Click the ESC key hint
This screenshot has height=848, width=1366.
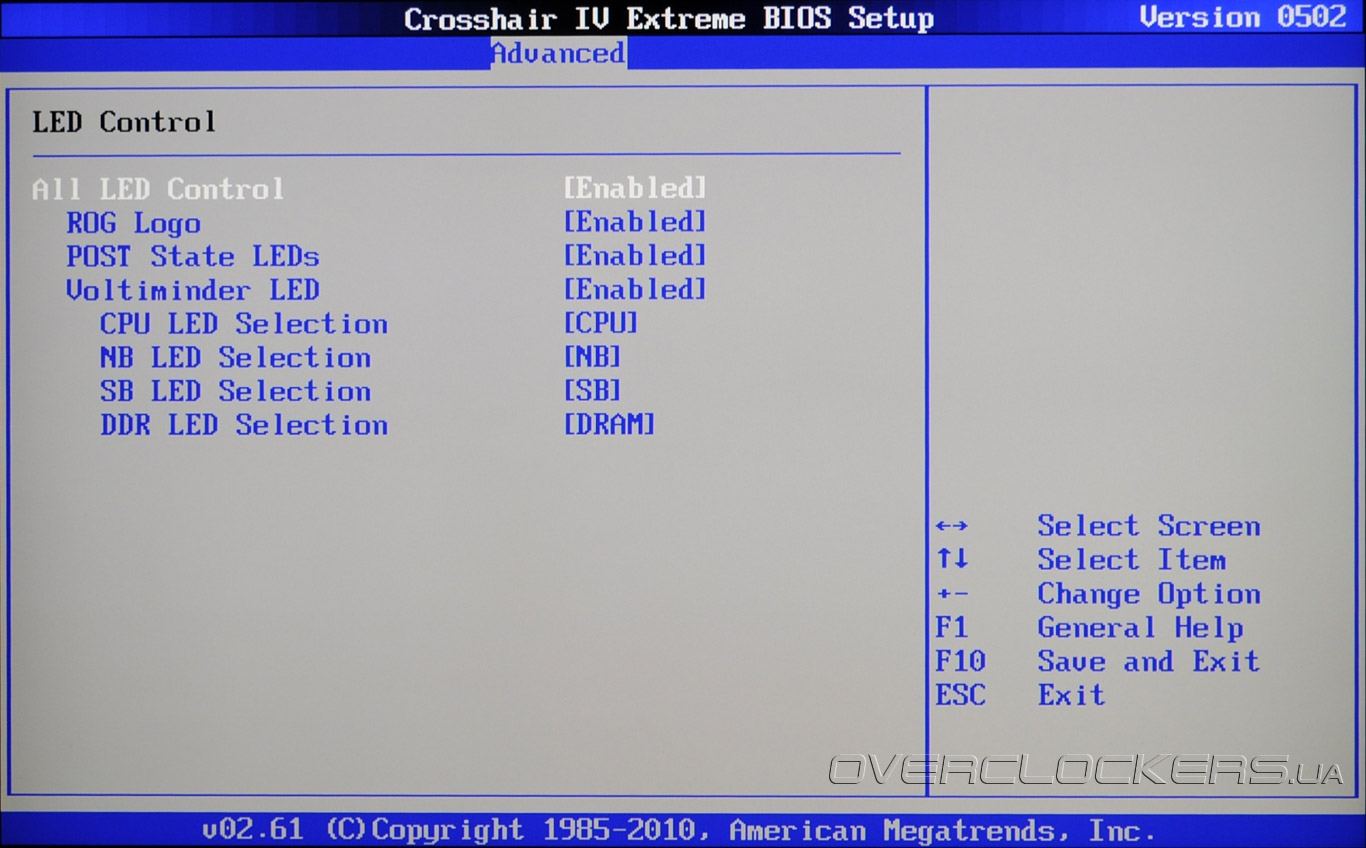[960, 695]
